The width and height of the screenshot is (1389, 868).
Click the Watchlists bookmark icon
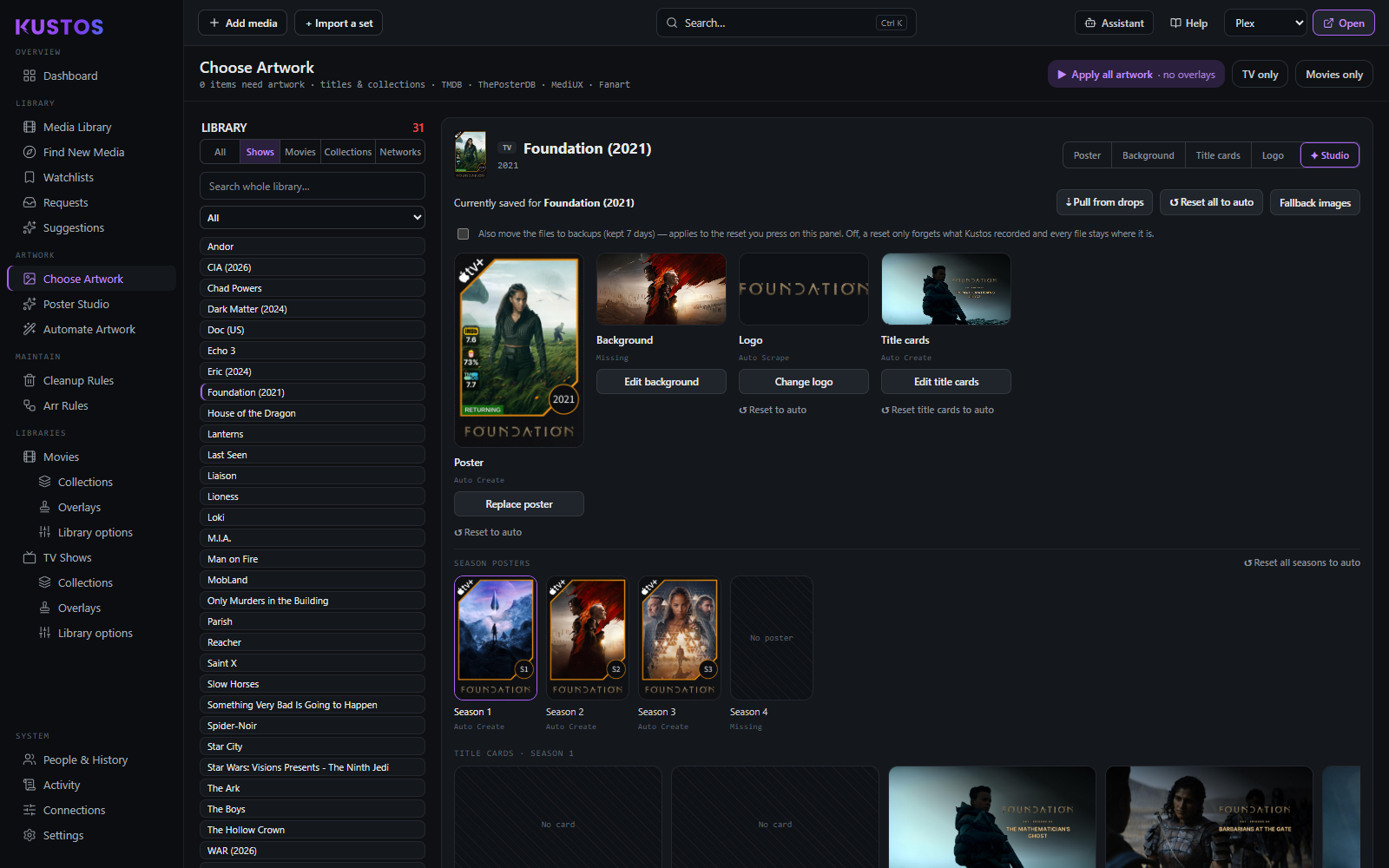coord(30,177)
